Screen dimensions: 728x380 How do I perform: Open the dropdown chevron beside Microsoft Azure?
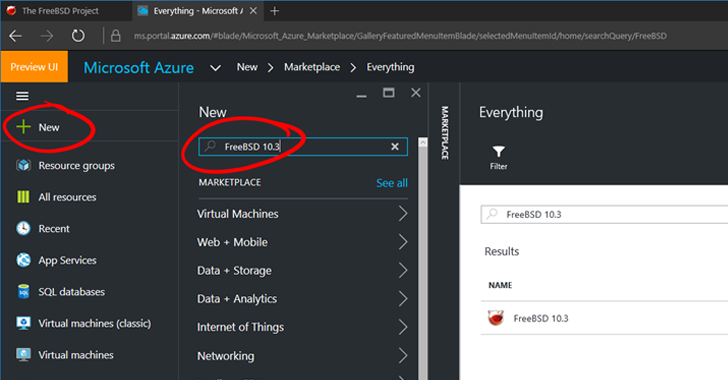pyautogui.click(x=215, y=68)
